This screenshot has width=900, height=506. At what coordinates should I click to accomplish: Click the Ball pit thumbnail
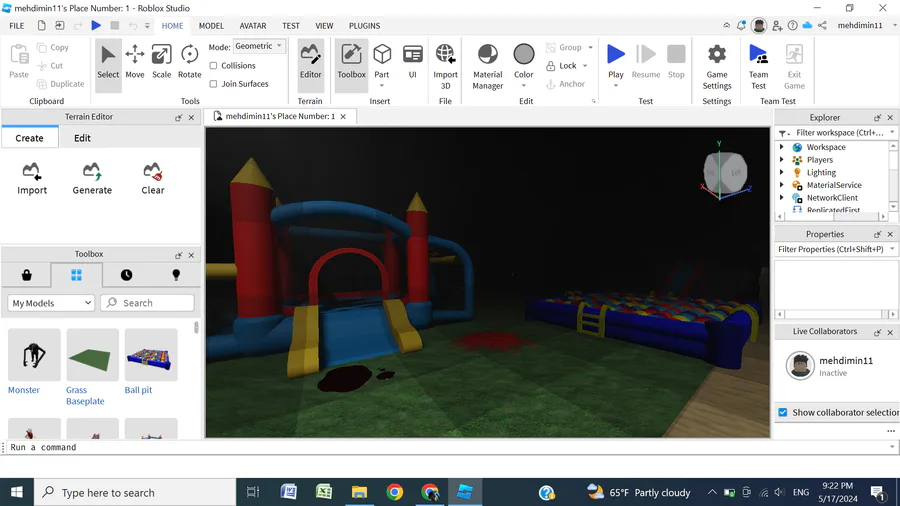[x=151, y=355]
